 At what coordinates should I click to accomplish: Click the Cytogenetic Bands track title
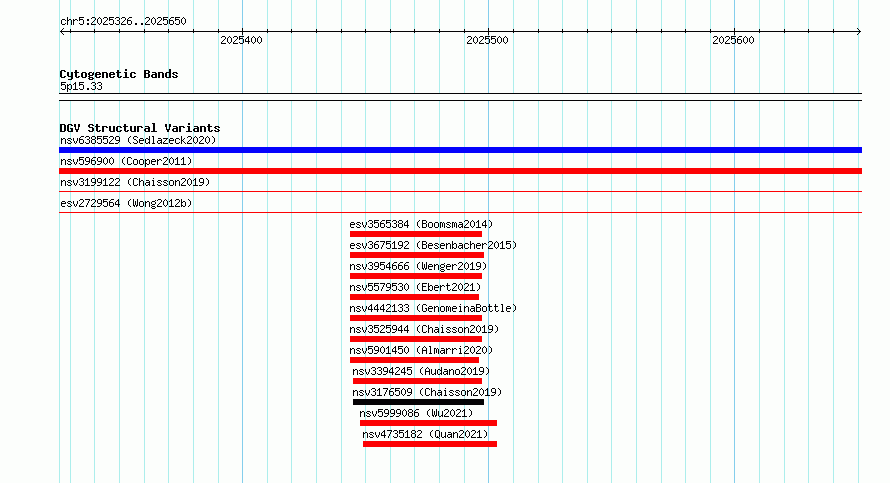(119, 74)
